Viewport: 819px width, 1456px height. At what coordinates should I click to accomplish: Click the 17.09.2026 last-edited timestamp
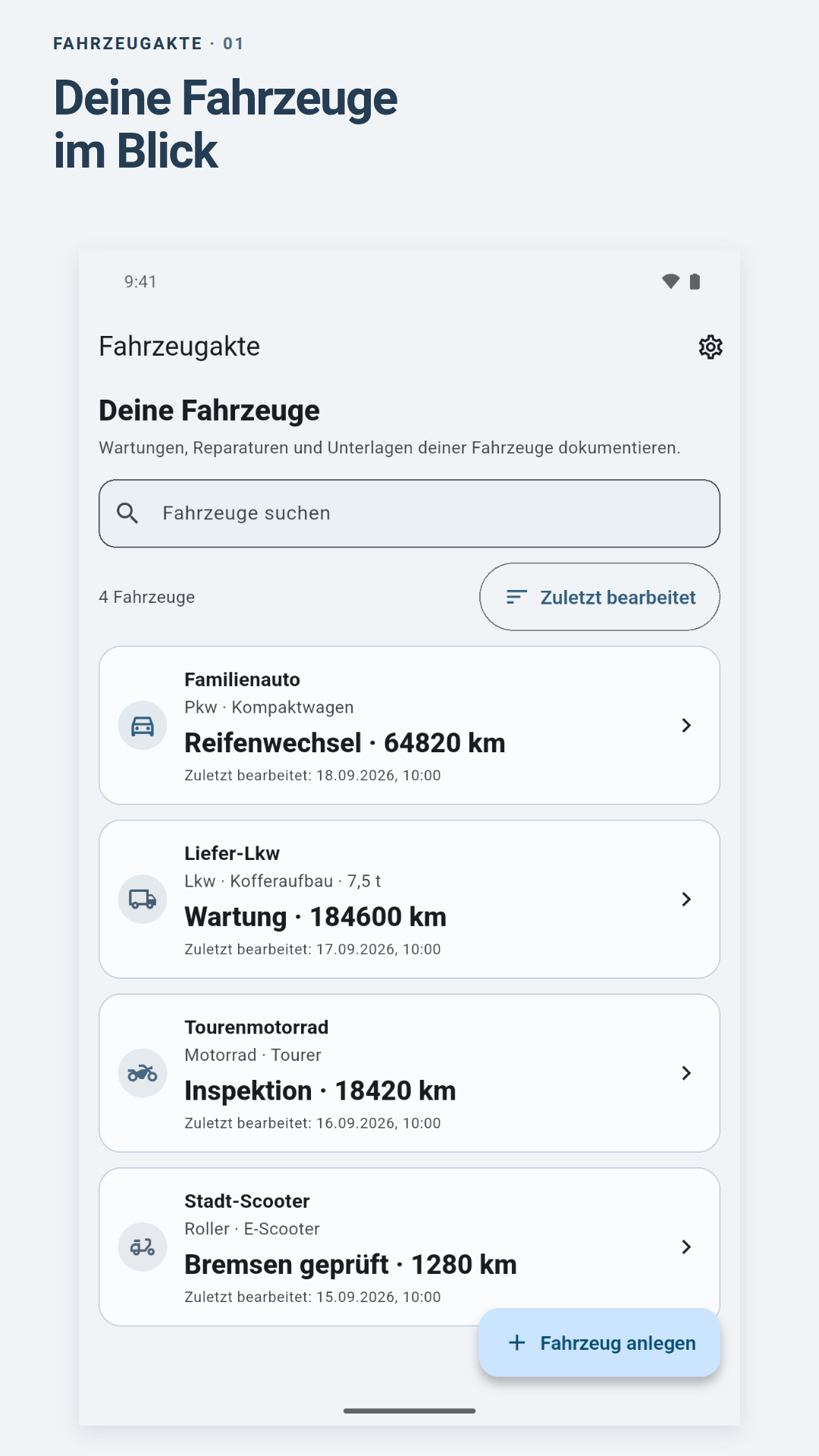pos(312,949)
